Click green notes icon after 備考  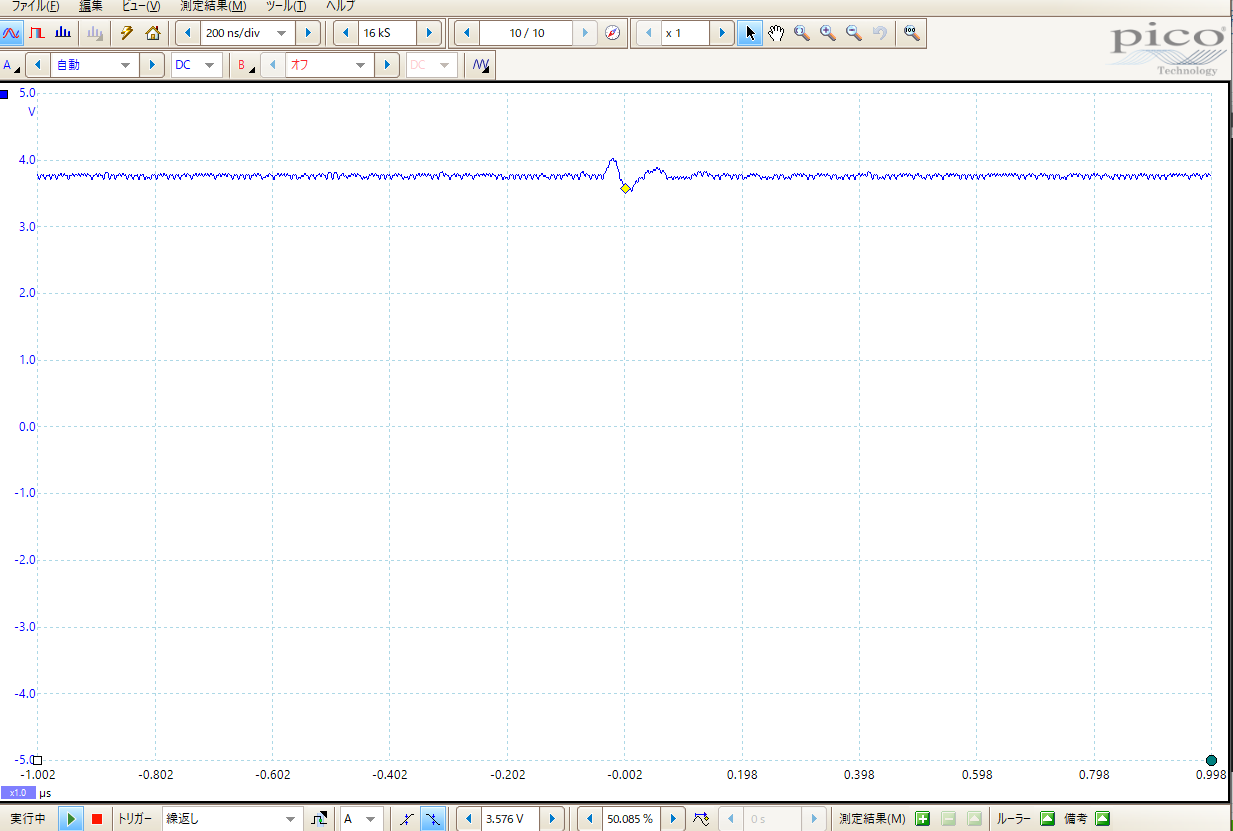(1103, 818)
